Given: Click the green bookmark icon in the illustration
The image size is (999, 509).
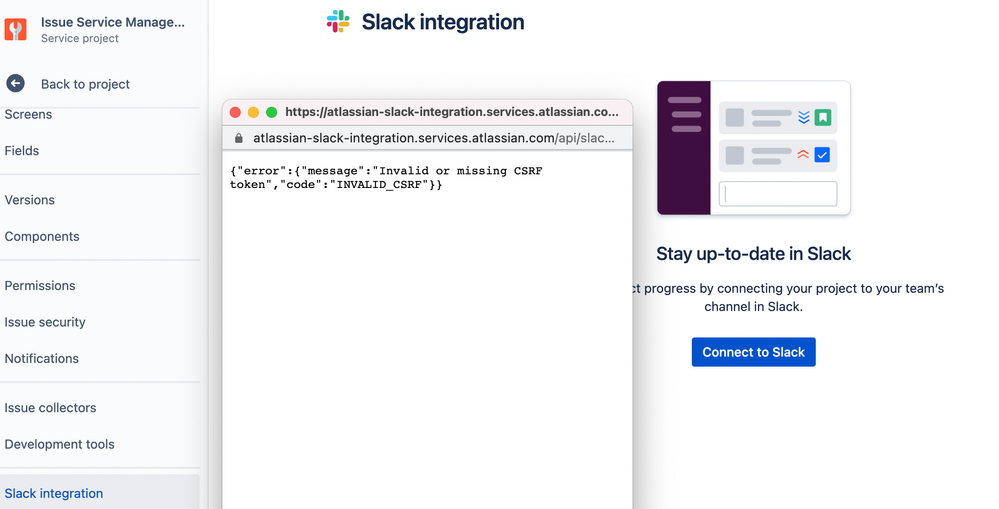Looking at the screenshot, I should coord(823,117).
